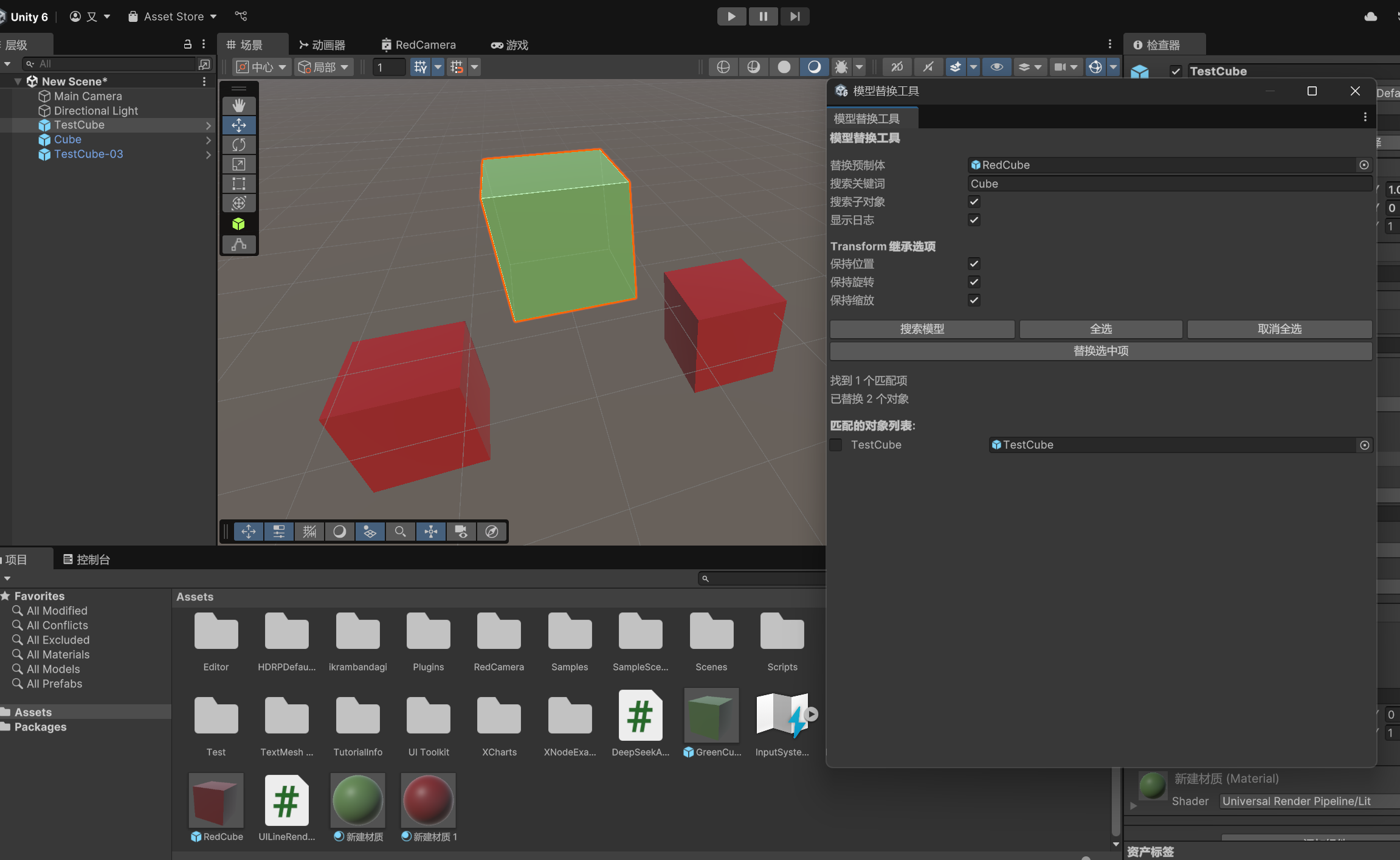Click the Step frame button
Viewport: 1400px width, 860px height.
[795, 16]
